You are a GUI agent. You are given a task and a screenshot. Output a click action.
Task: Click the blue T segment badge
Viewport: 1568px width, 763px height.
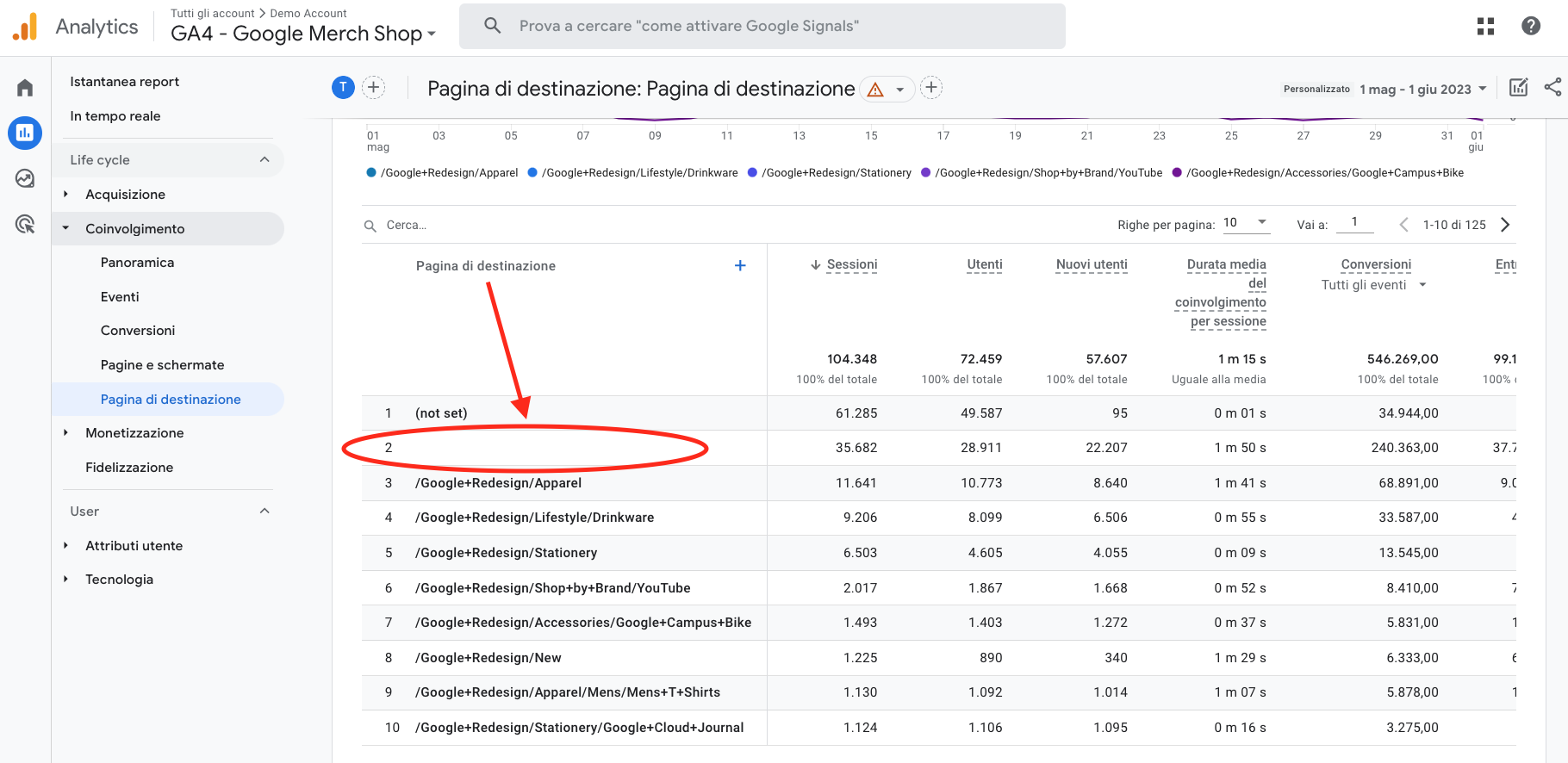click(x=343, y=87)
